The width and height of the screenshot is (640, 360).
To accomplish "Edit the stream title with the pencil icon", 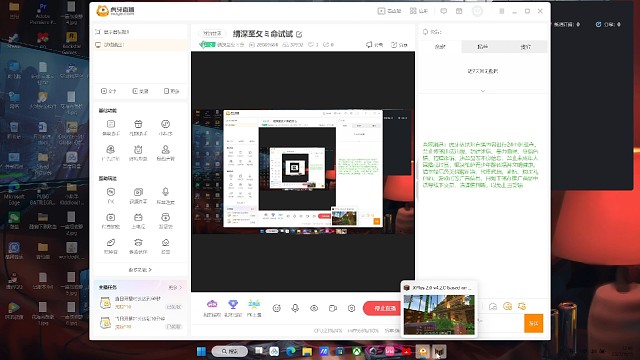I will pyautogui.click(x=299, y=34).
